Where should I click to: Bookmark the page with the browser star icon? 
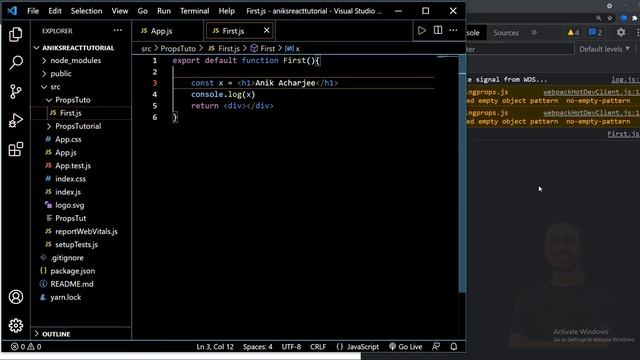[x=610, y=18]
